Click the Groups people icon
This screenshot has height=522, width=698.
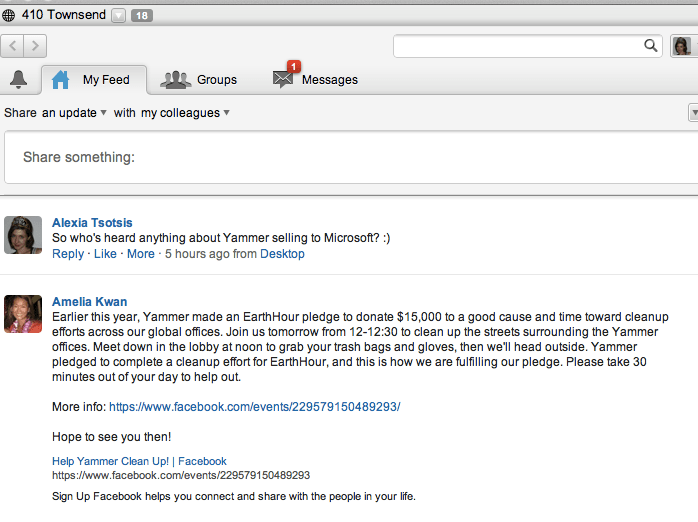click(x=176, y=80)
